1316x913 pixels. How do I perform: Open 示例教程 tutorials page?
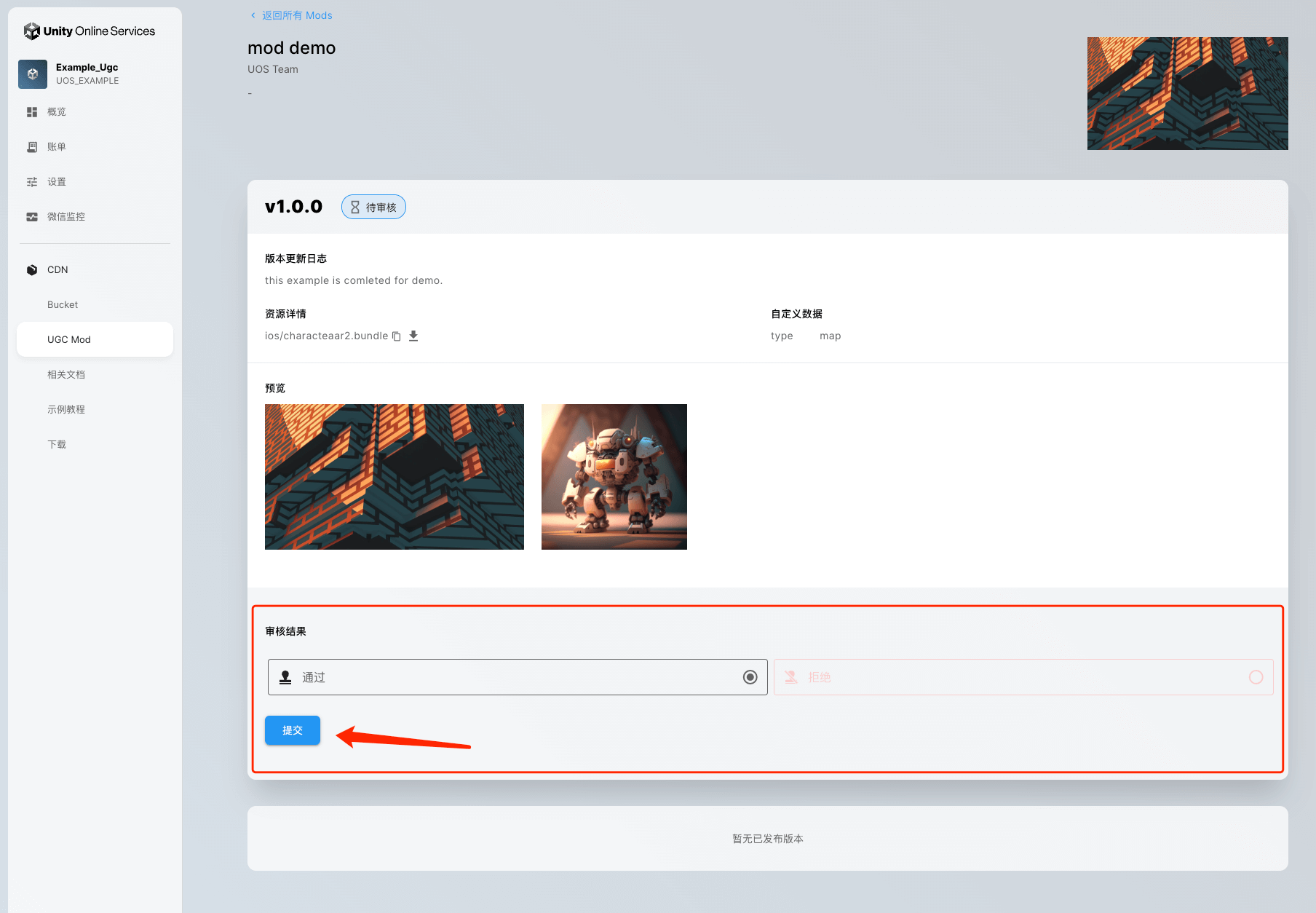[x=66, y=410]
